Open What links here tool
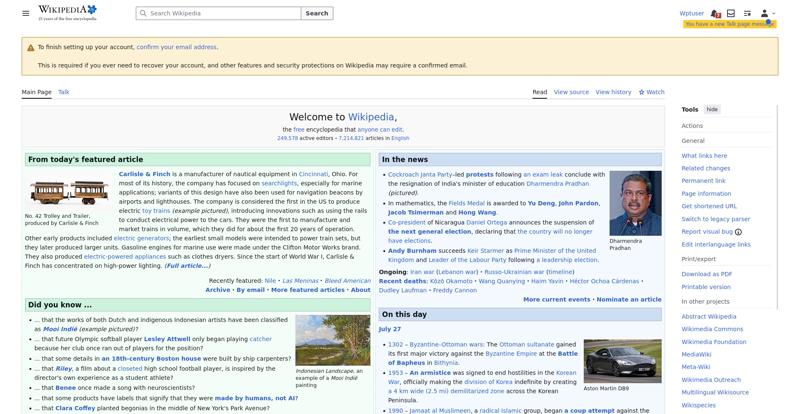 point(704,156)
